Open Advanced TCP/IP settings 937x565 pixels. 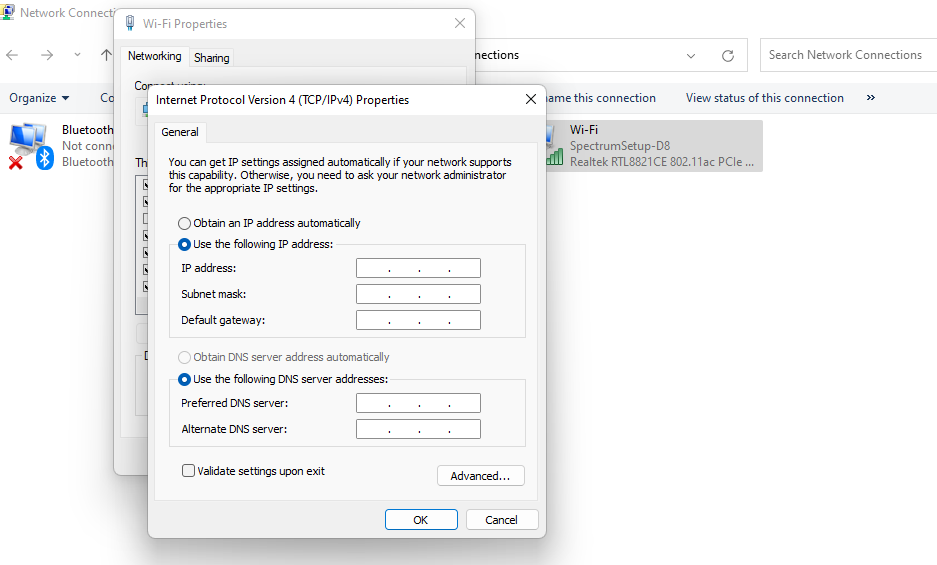click(480, 476)
